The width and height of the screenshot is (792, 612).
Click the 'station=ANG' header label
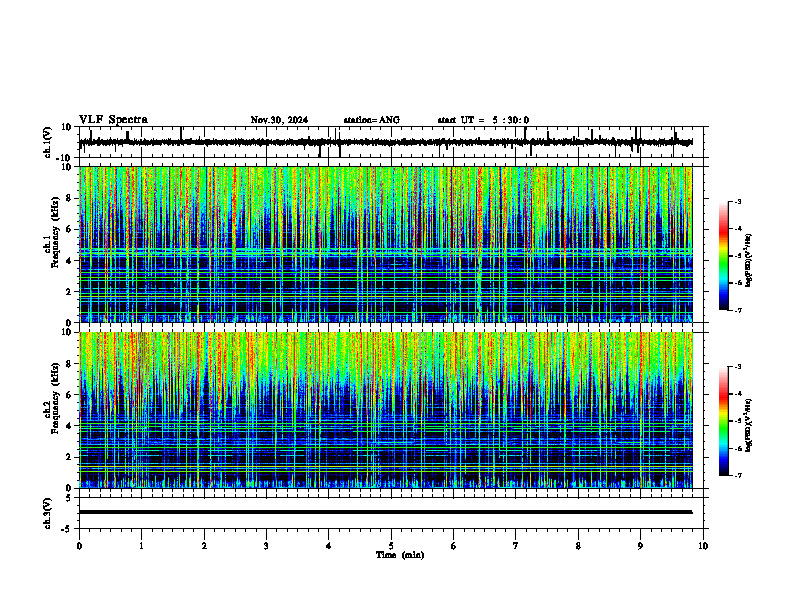click(372, 120)
